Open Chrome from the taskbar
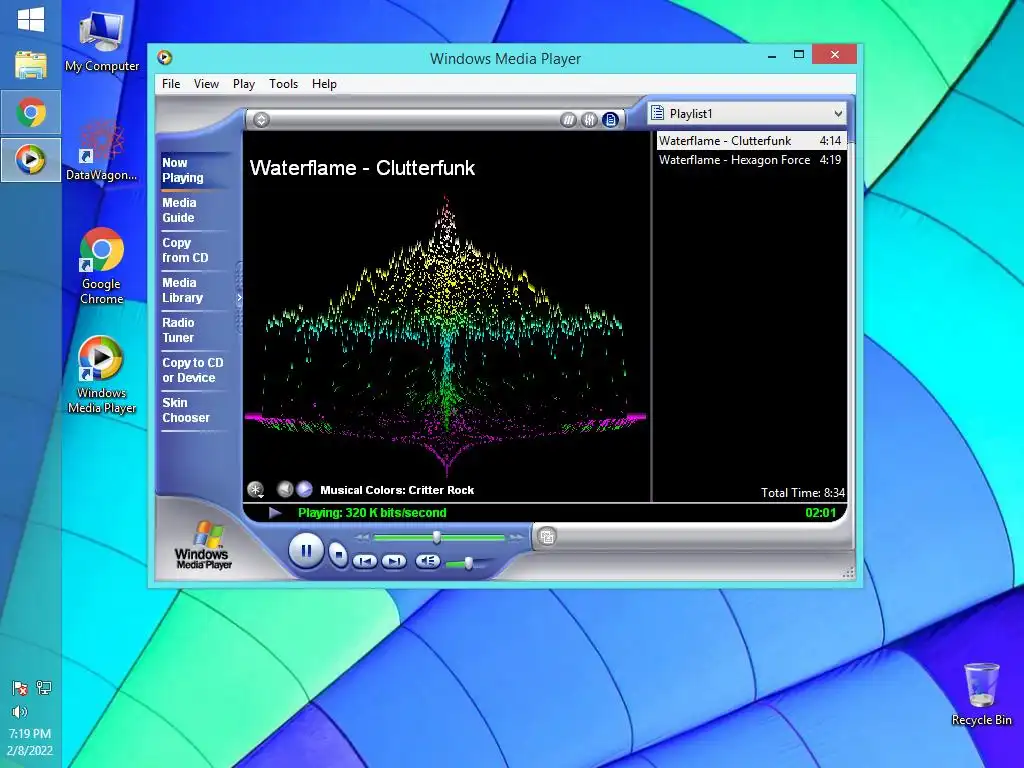Viewport: 1024px width, 768px height. [31, 112]
